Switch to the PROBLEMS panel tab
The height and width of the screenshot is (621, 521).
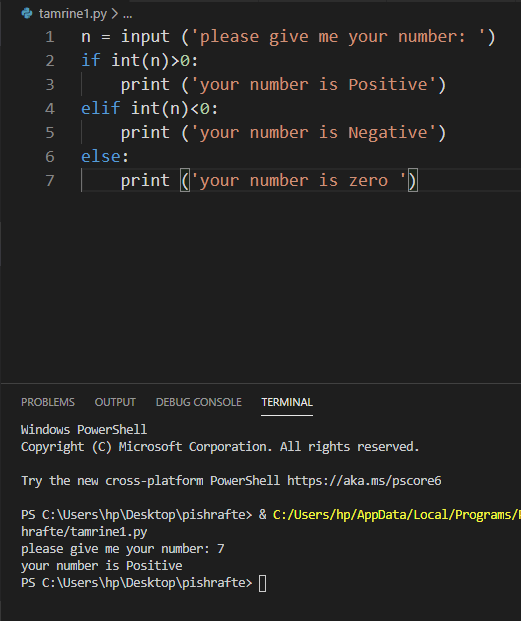[48, 402]
